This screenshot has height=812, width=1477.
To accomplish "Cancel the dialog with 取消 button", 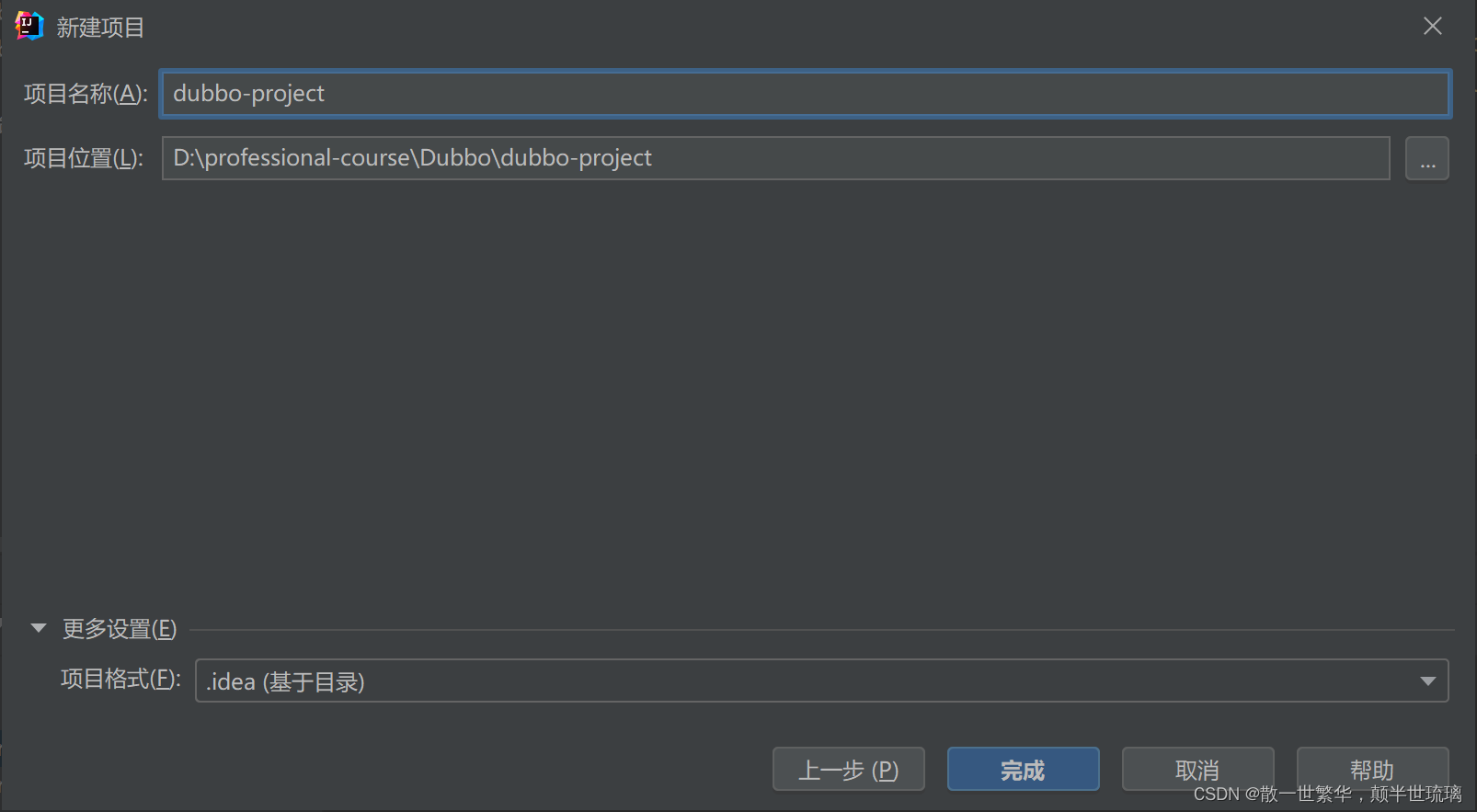I will click(x=1197, y=769).
